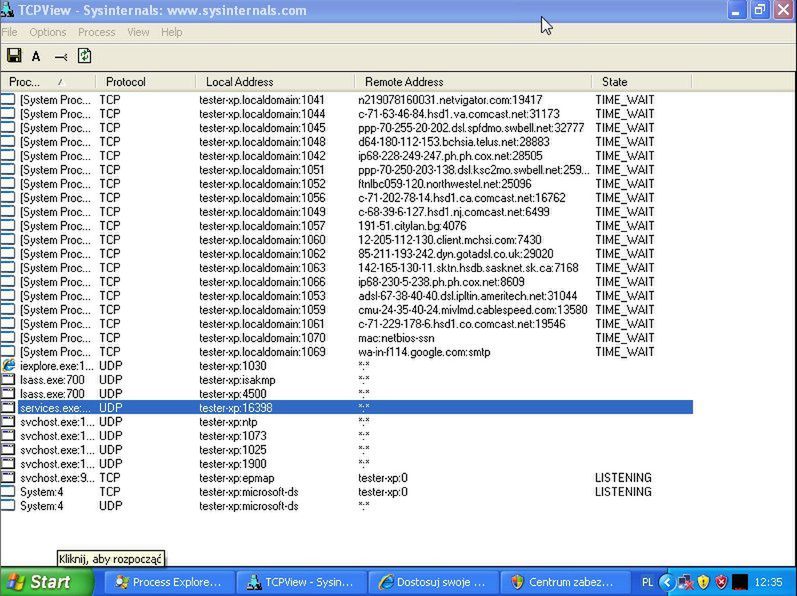This screenshot has width=797, height=596.
Task: Click the icon of System:4 TCP row
Action: 8,491
